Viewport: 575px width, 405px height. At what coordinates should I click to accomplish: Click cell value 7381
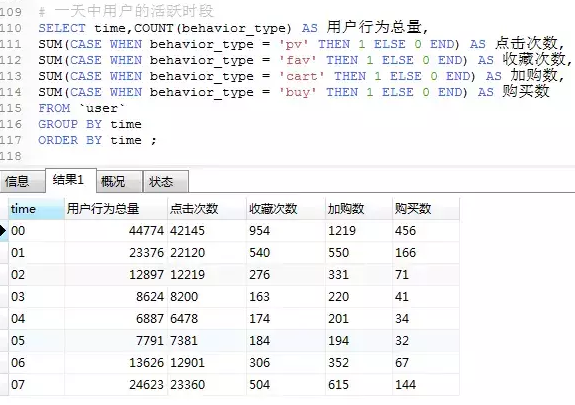[184, 341]
